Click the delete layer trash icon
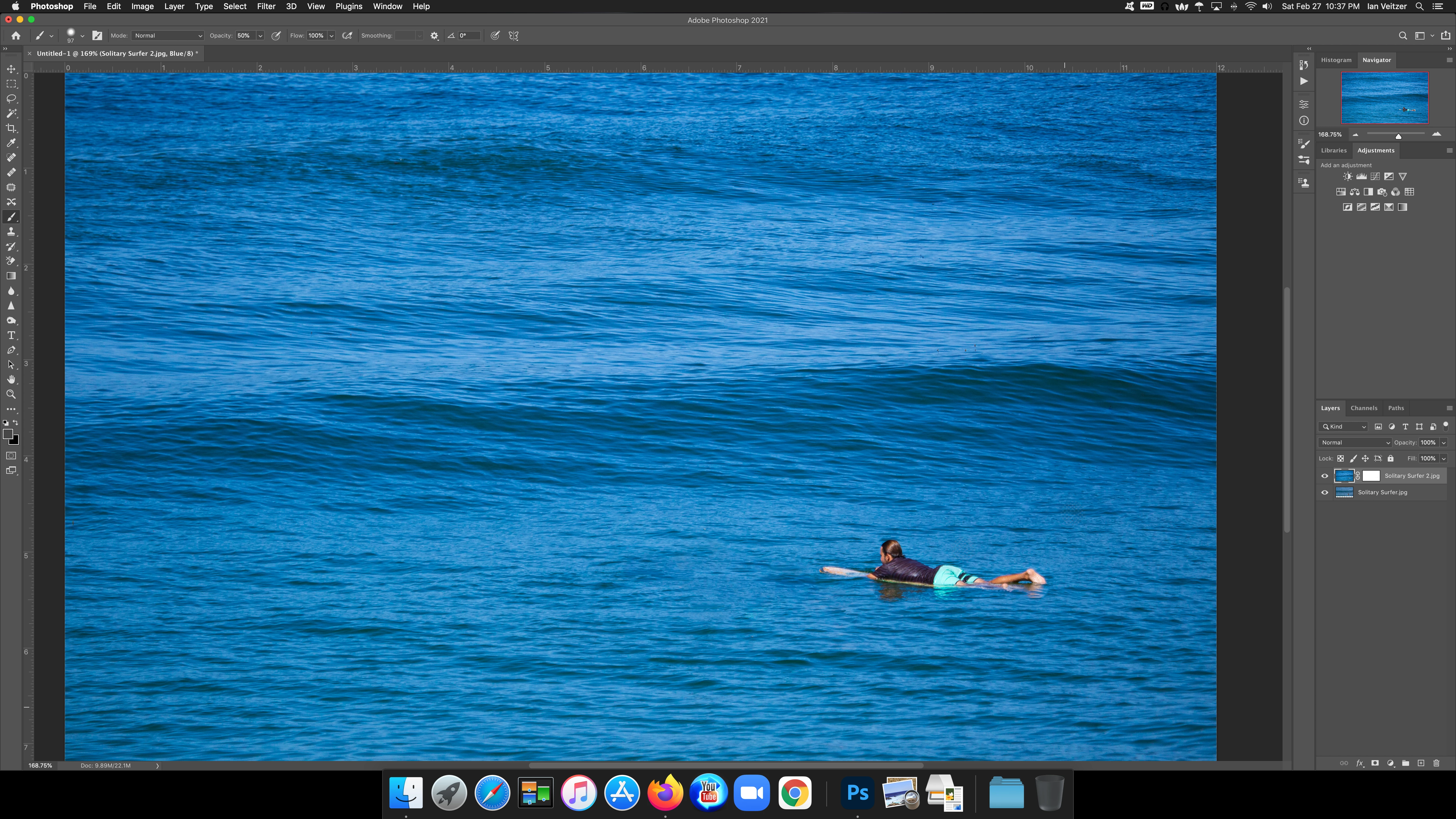This screenshot has width=1456, height=819. coord(1436,763)
